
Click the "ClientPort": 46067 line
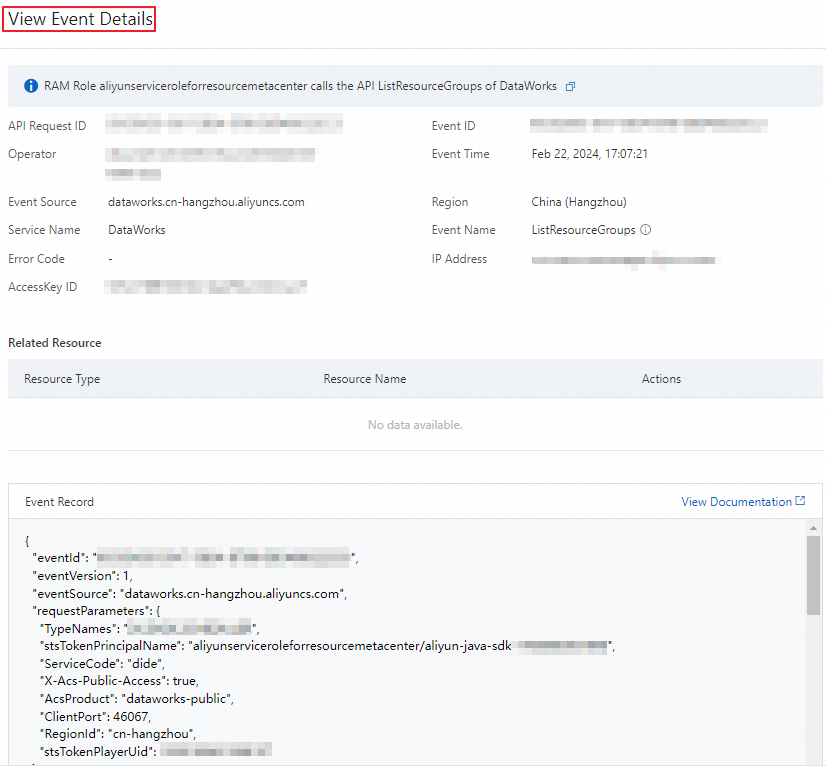(95, 716)
